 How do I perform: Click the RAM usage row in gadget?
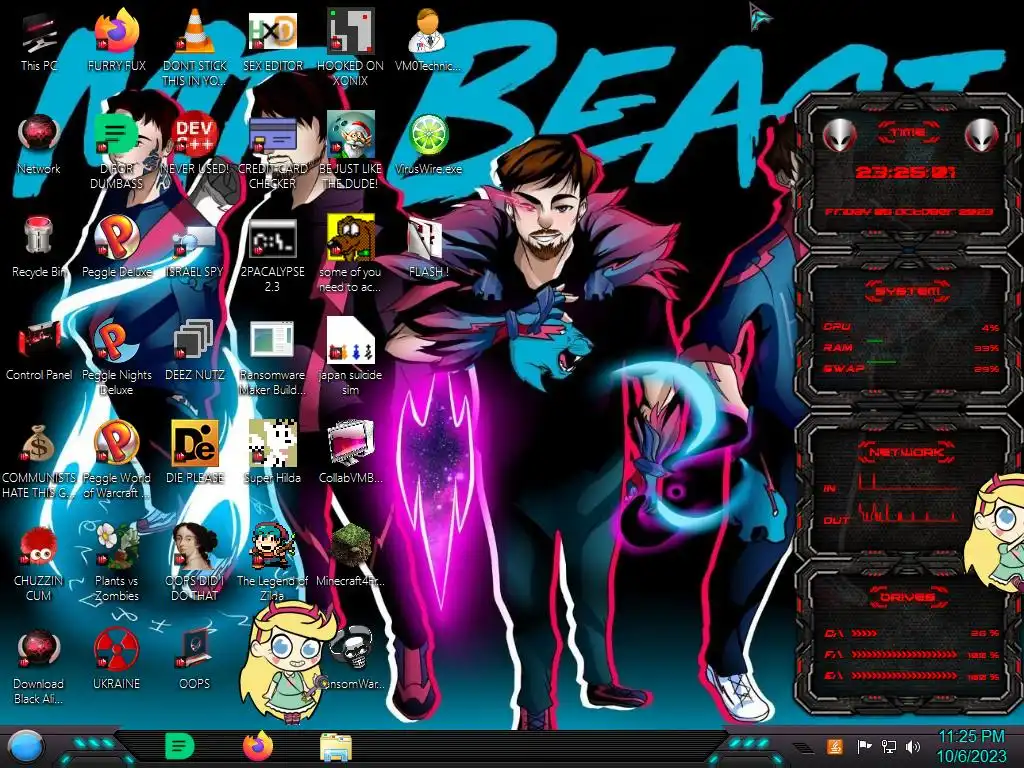click(912, 347)
